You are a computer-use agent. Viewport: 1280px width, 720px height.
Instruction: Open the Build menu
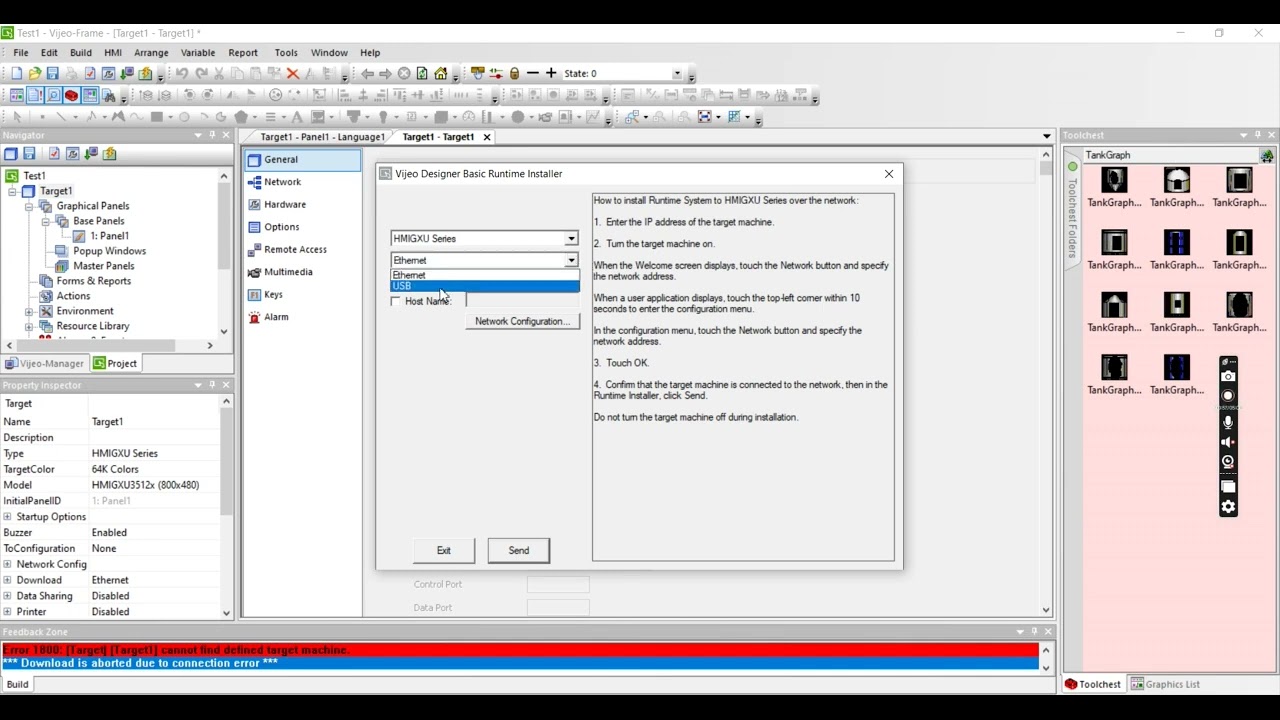pyautogui.click(x=81, y=52)
